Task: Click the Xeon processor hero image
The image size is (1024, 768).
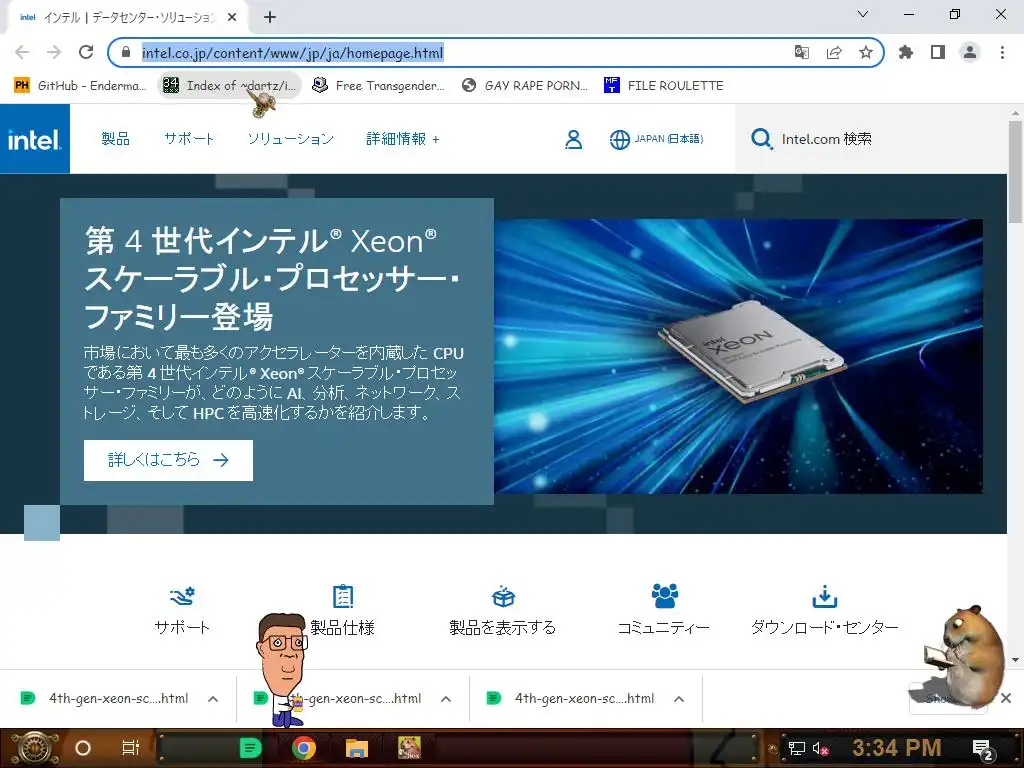Action: click(x=738, y=356)
